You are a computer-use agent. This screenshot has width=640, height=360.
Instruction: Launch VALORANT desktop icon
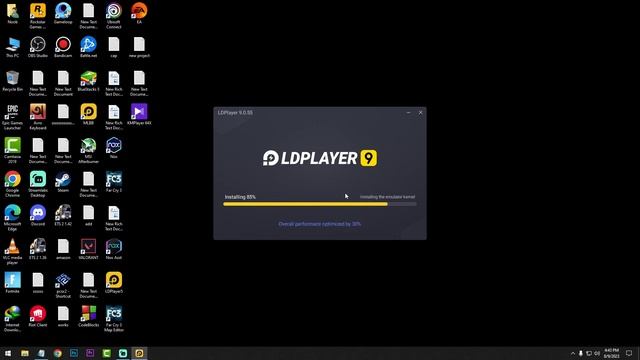click(x=88, y=249)
